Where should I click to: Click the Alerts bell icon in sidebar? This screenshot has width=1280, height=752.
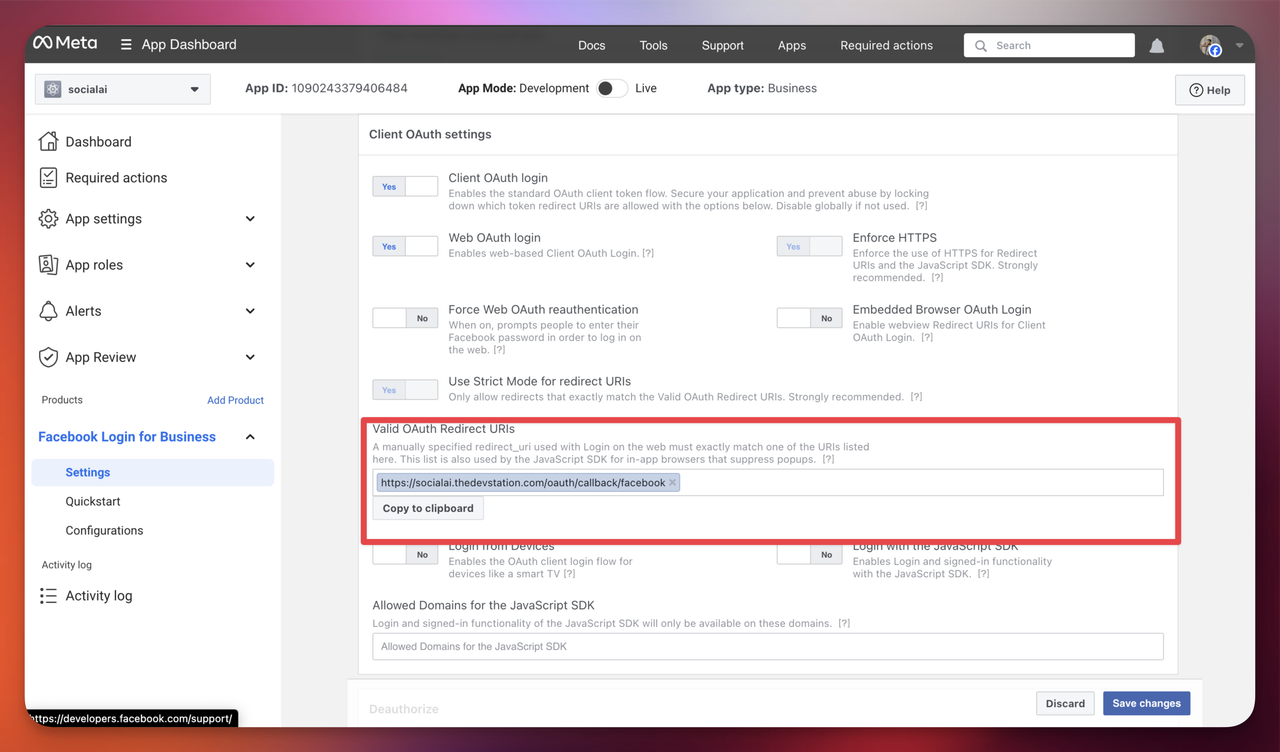[48, 310]
